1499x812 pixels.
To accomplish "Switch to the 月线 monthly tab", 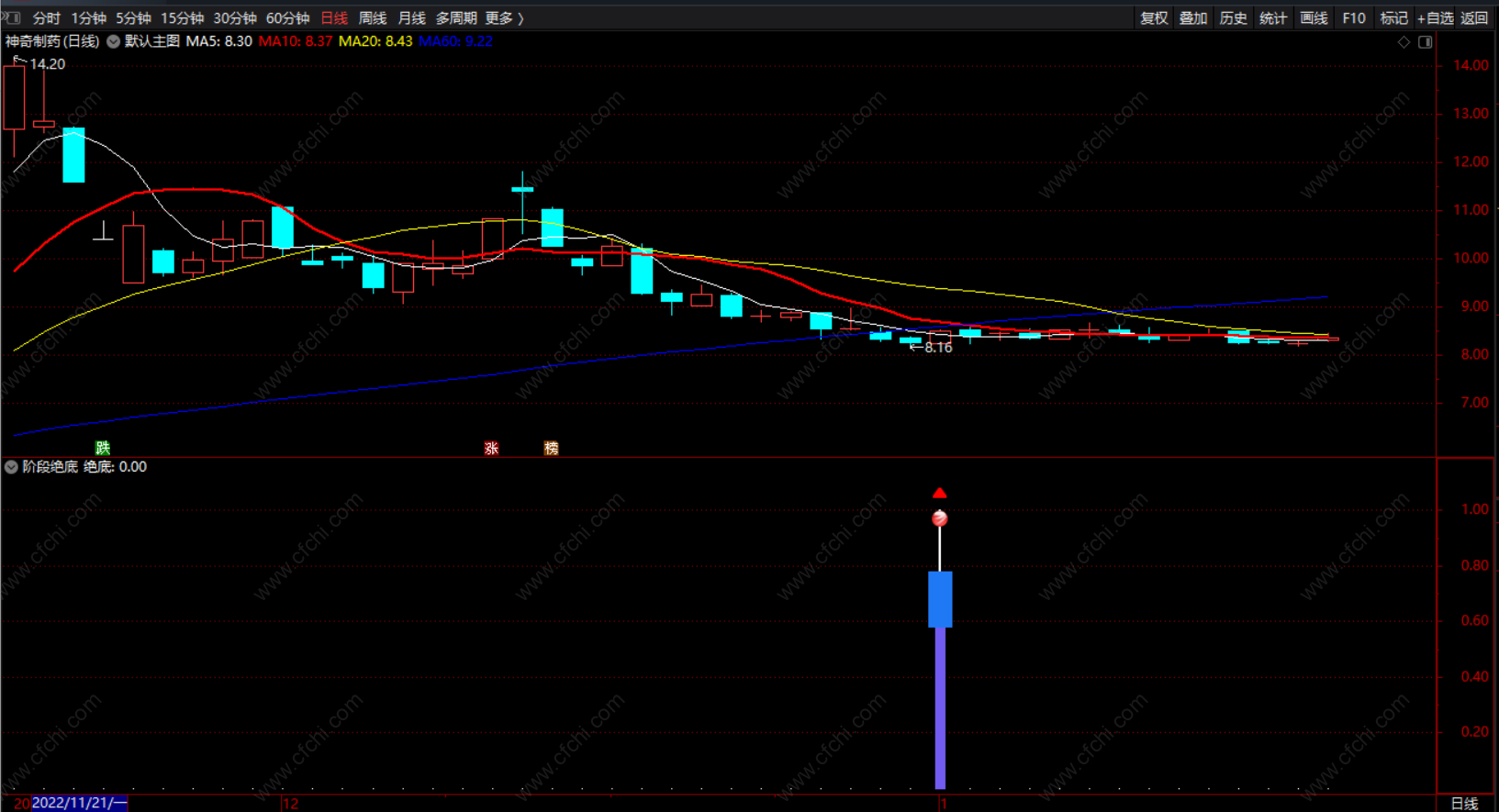I will [411, 18].
